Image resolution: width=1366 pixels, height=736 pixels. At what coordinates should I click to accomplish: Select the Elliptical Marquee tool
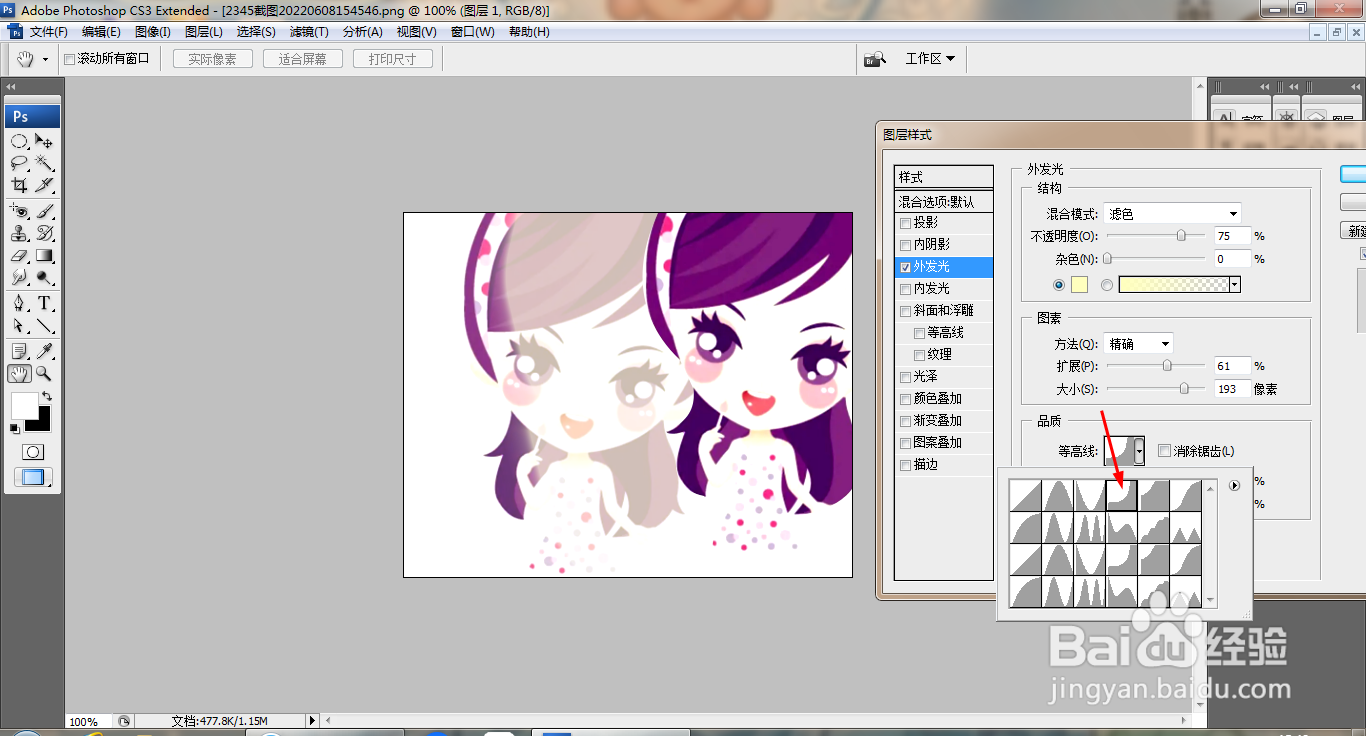[x=19, y=141]
